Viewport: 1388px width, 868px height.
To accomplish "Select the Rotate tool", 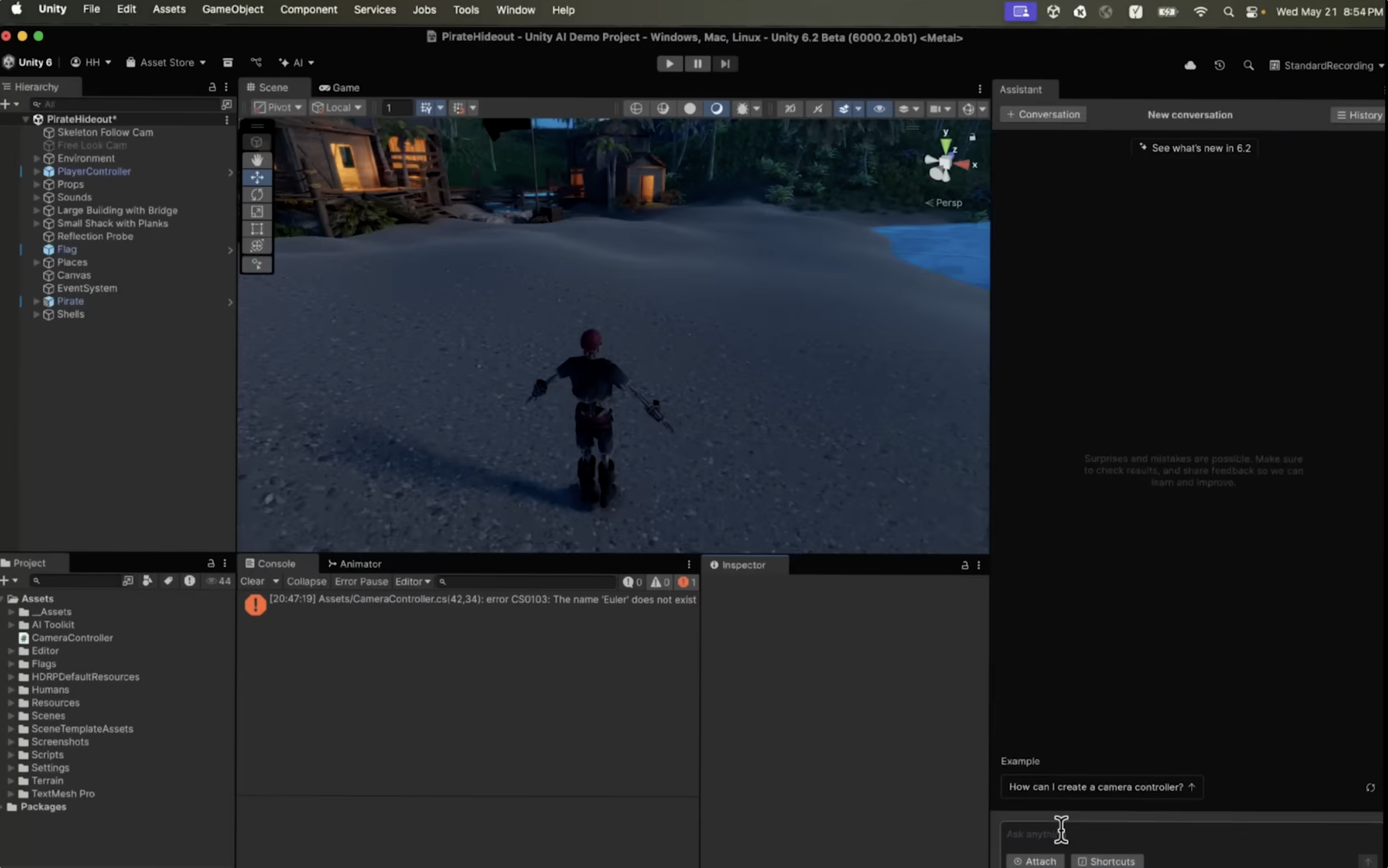I will pyautogui.click(x=257, y=195).
